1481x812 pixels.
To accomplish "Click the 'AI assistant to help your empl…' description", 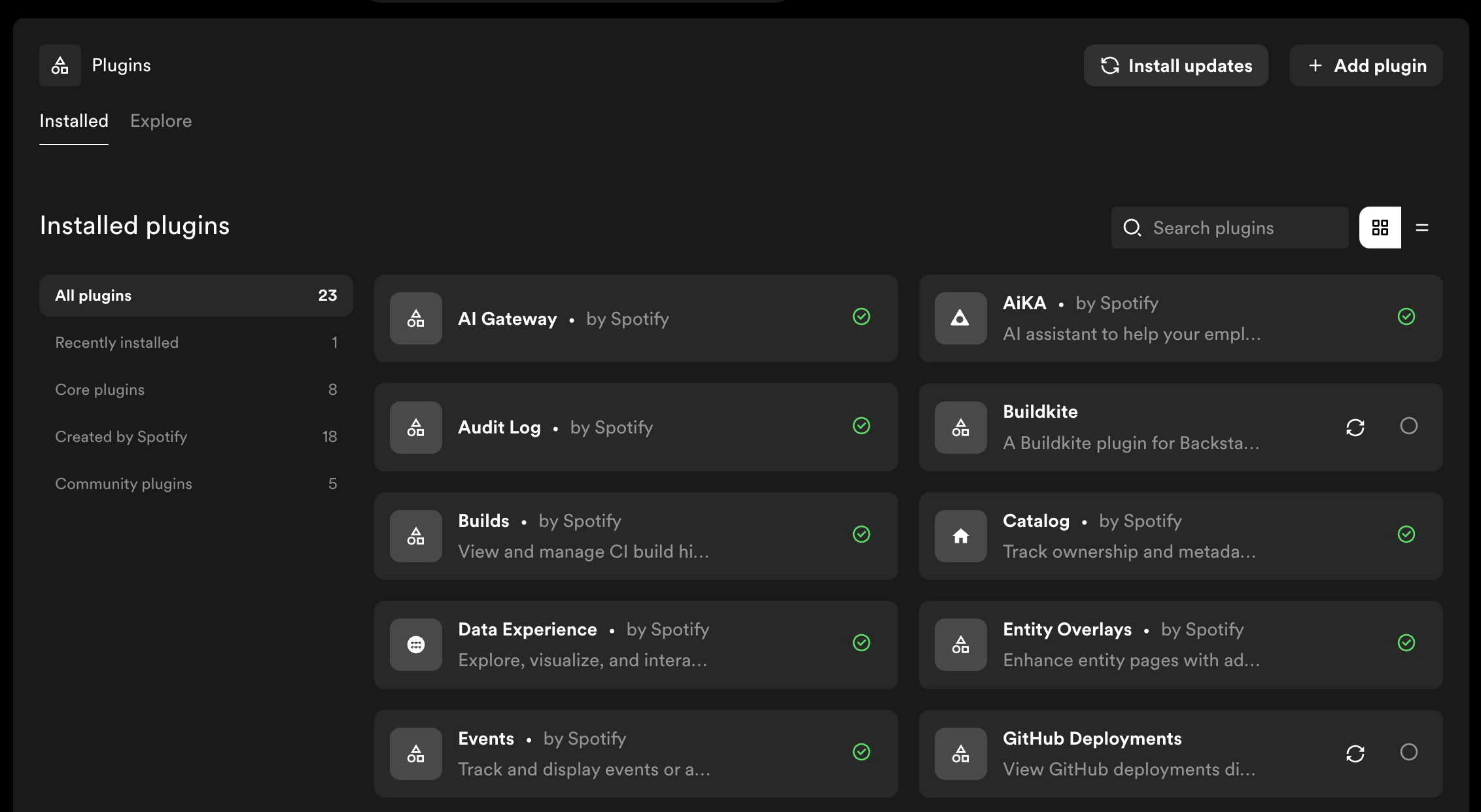I will pyautogui.click(x=1132, y=334).
